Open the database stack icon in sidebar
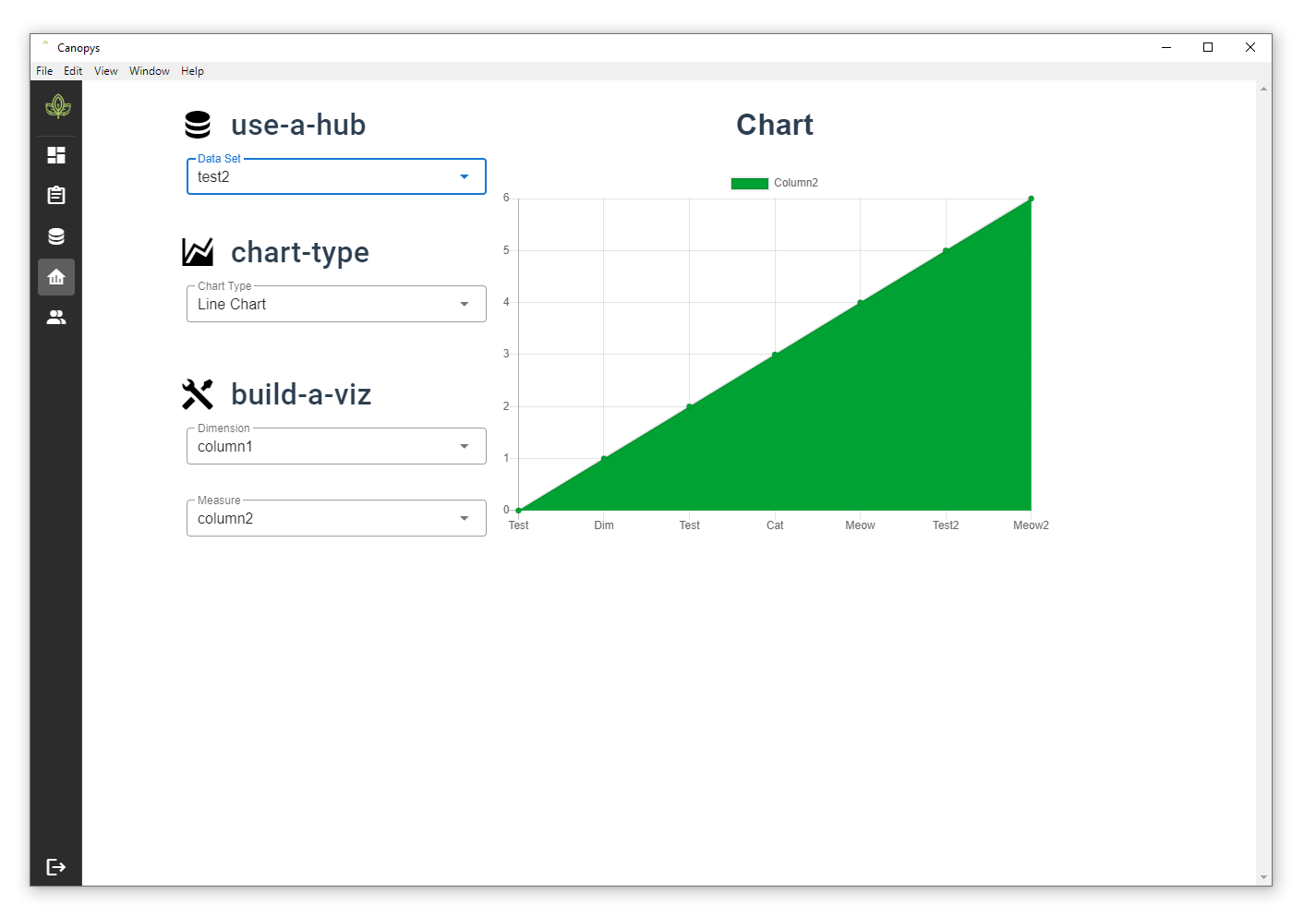The height and width of the screenshot is (917, 1316). 56,236
